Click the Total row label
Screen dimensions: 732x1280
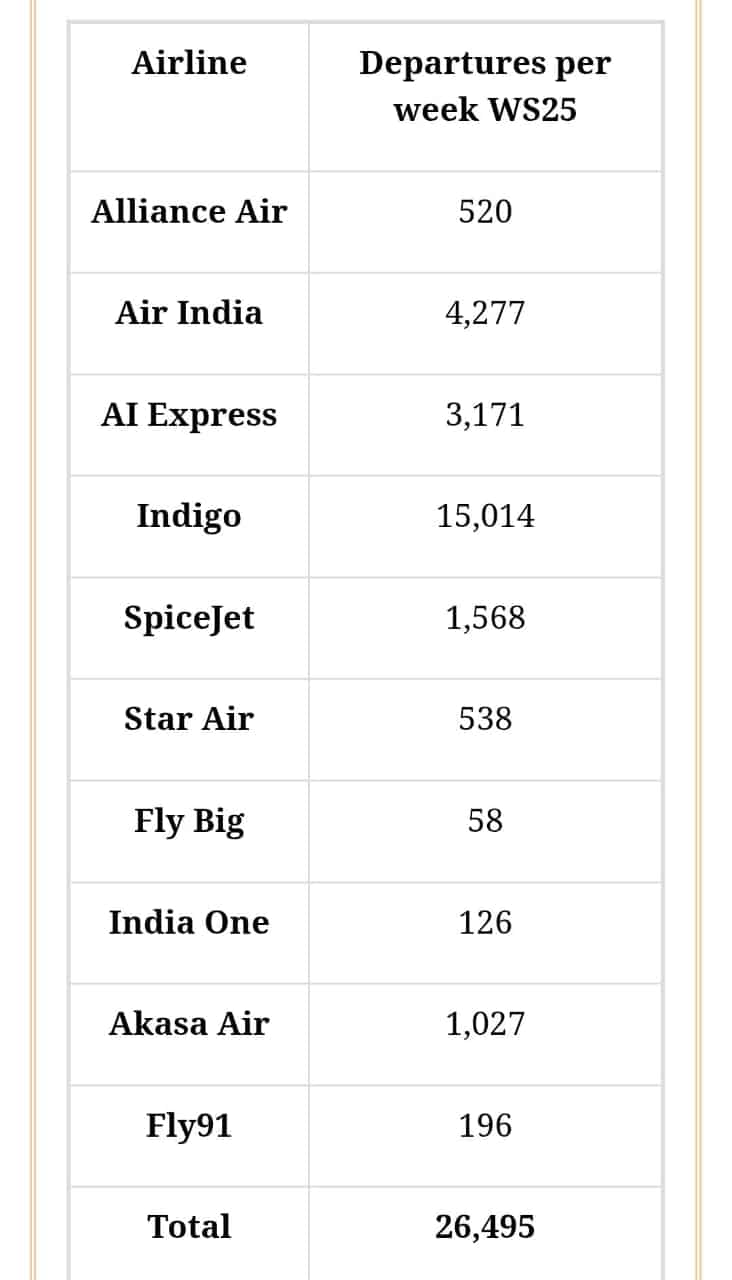tap(189, 1227)
